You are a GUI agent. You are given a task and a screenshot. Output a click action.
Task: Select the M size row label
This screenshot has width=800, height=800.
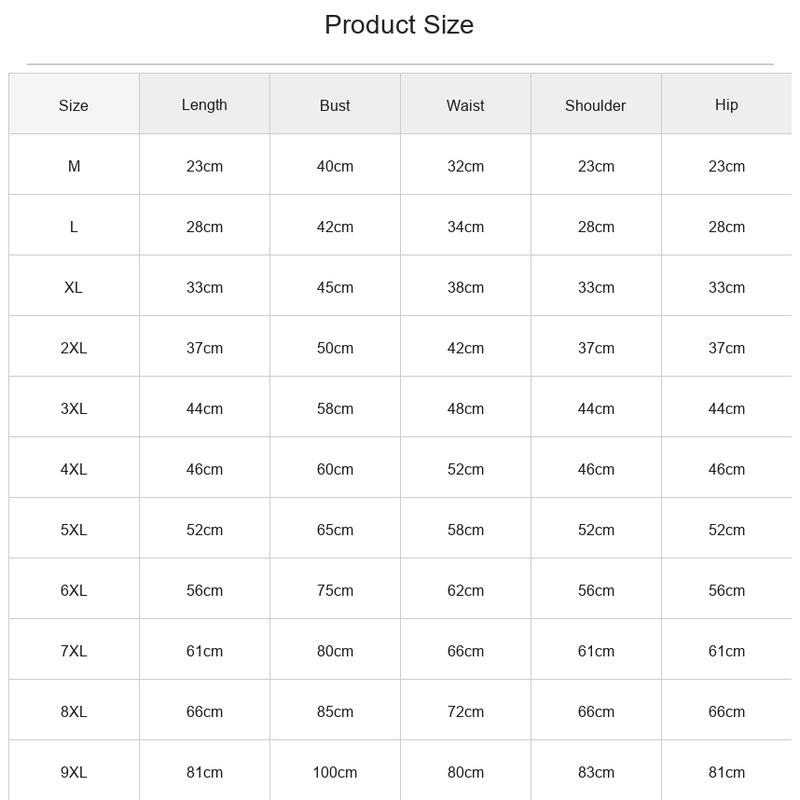point(73,166)
